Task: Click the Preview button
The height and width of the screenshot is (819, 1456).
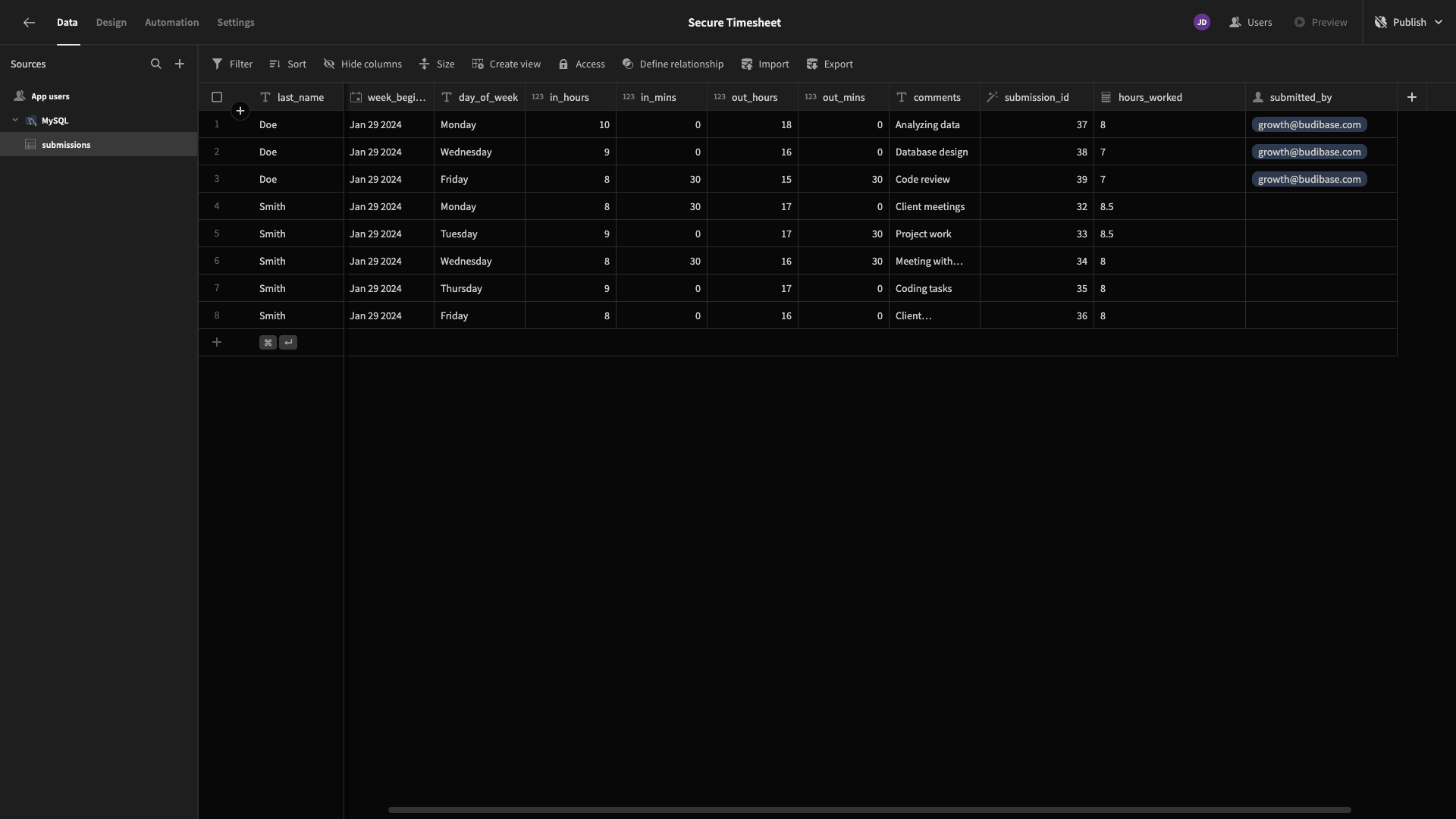Action: click(1320, 23)
